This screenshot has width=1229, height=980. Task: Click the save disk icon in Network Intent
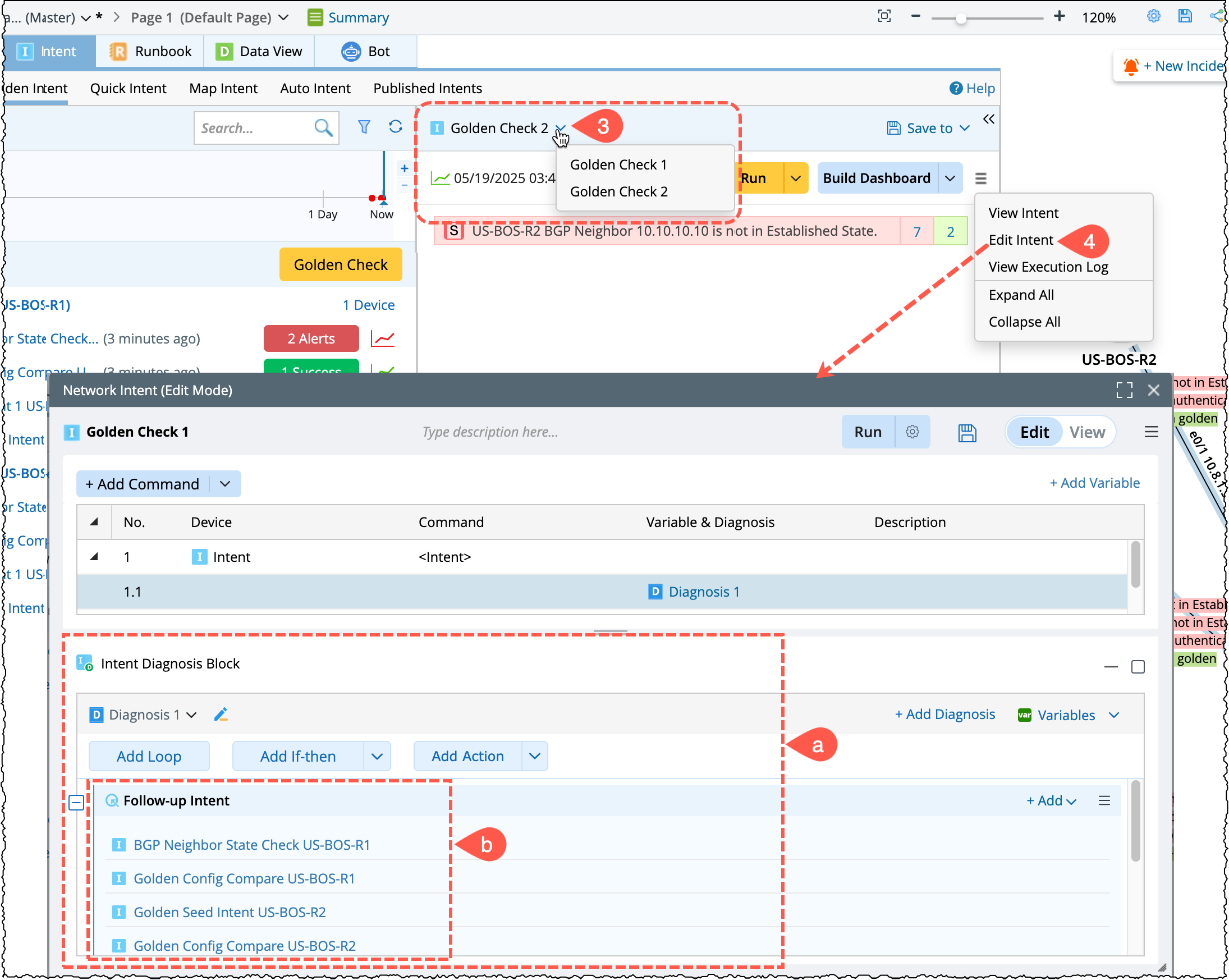pyautogui.click(x=967, y=433)
